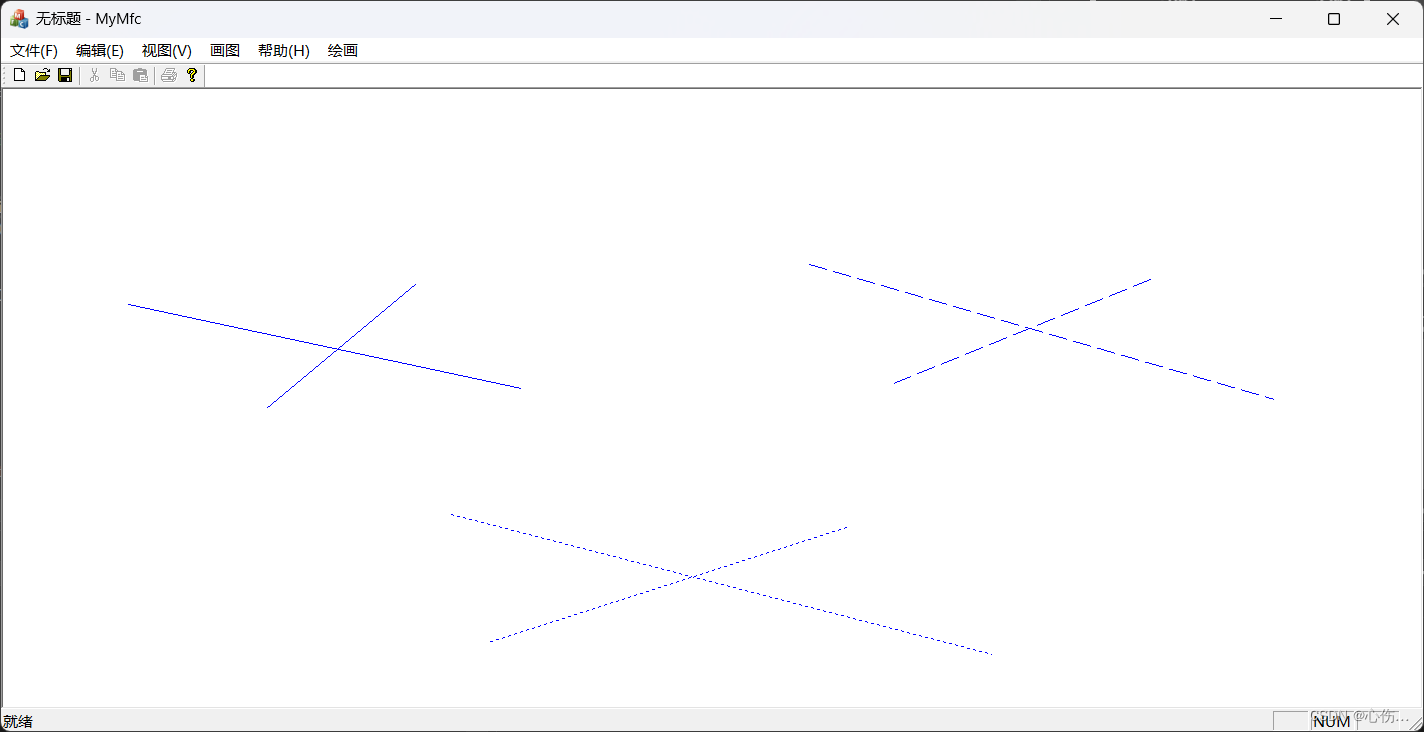Click the New document toolbar icon

click(19, 75)
